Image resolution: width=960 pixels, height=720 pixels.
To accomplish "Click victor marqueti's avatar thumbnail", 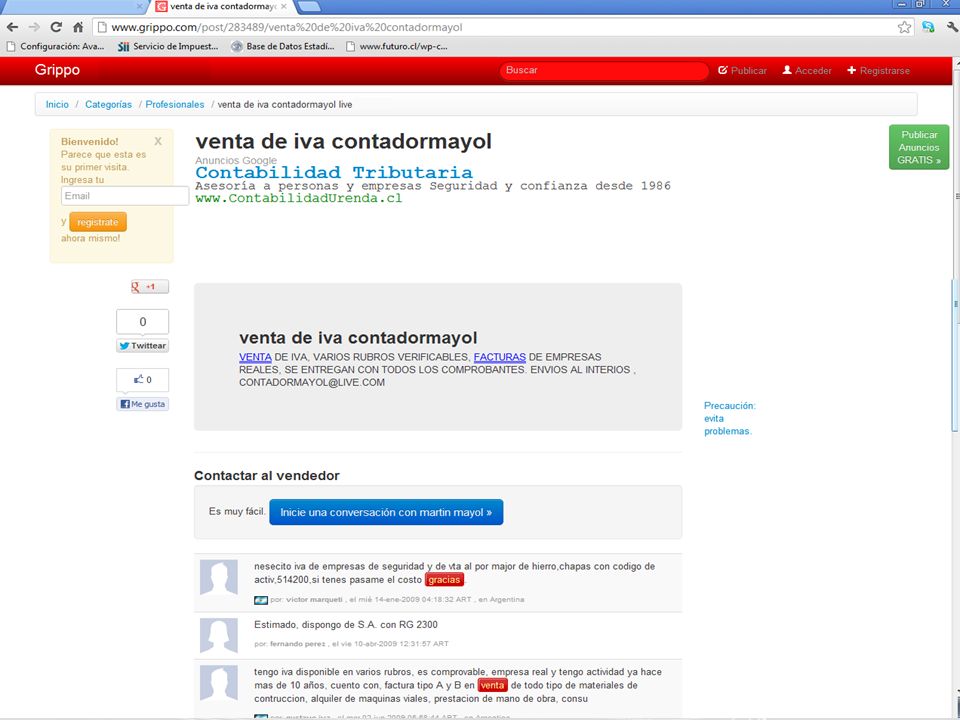I will click(219, 577).
